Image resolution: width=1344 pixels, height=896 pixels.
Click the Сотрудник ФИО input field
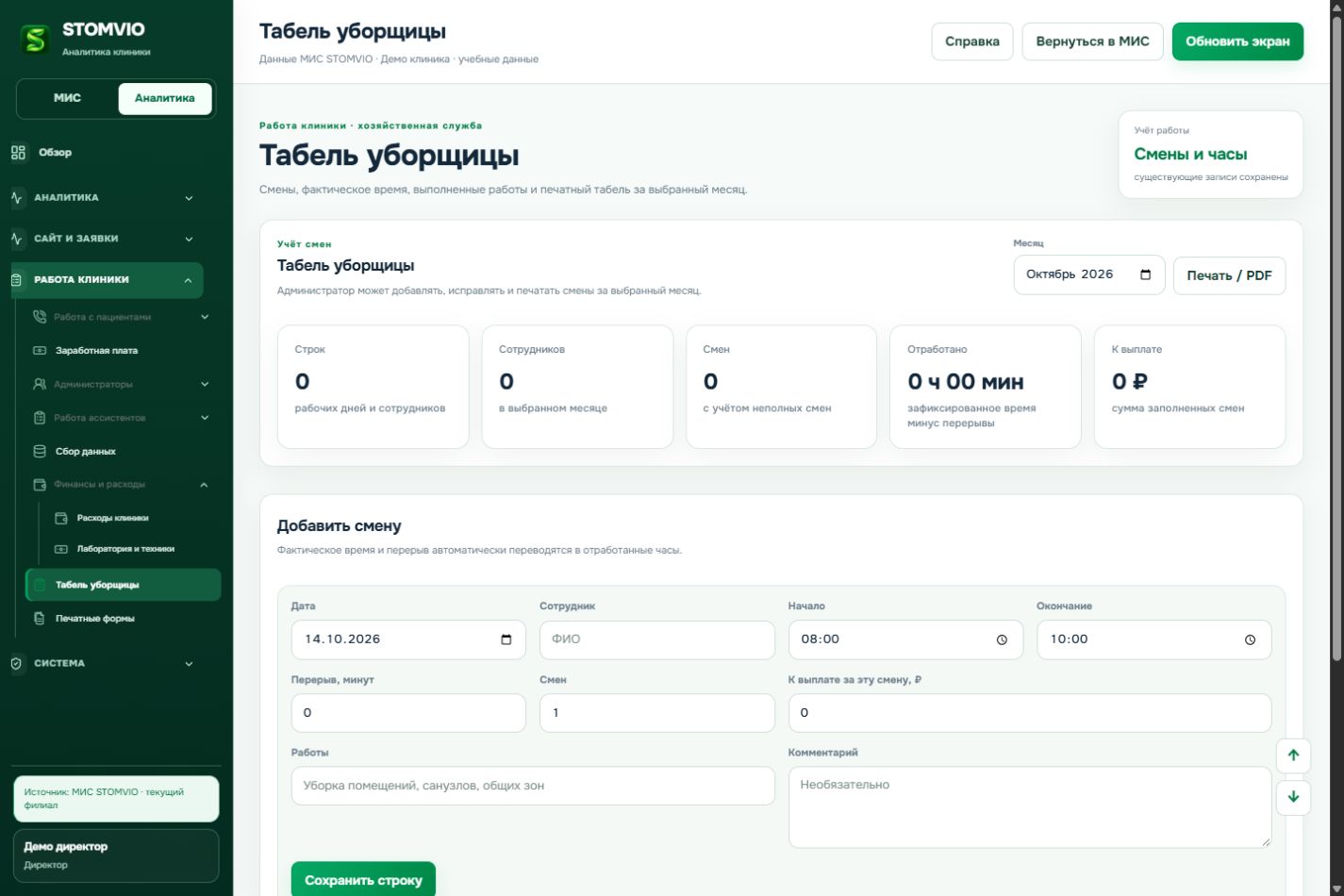tap(656, 639)
